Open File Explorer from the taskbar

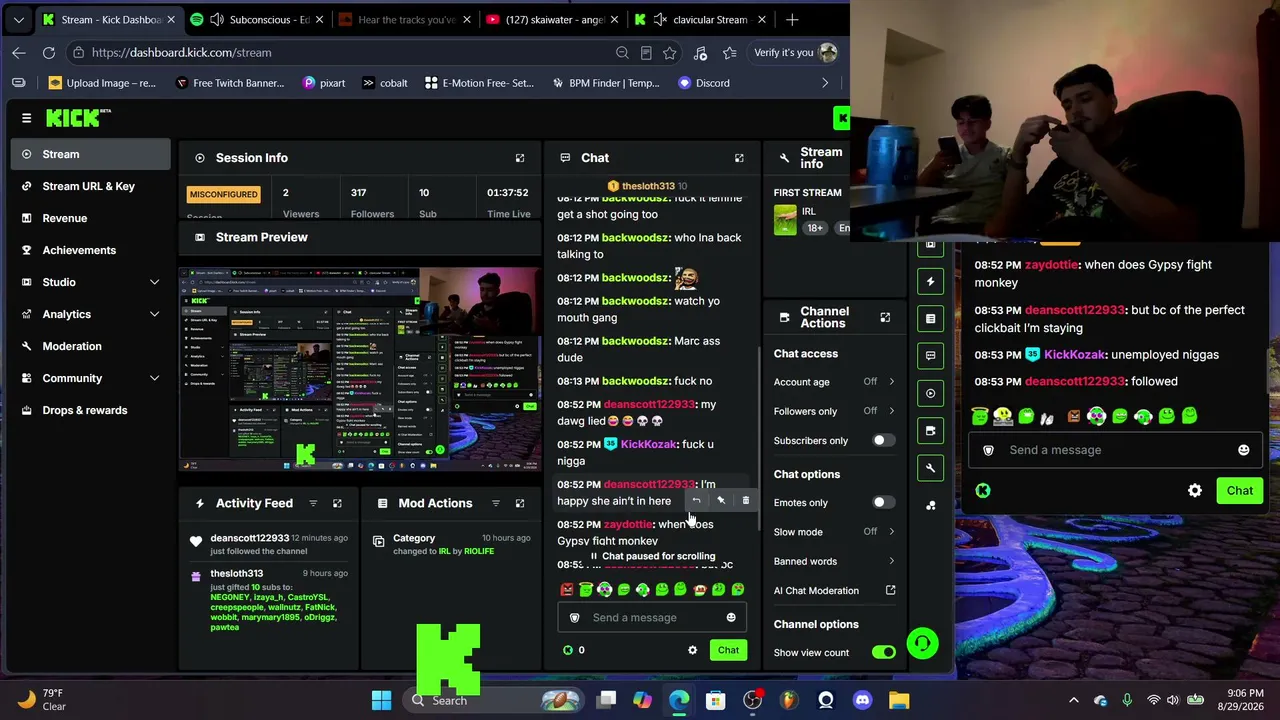[899, 700]
